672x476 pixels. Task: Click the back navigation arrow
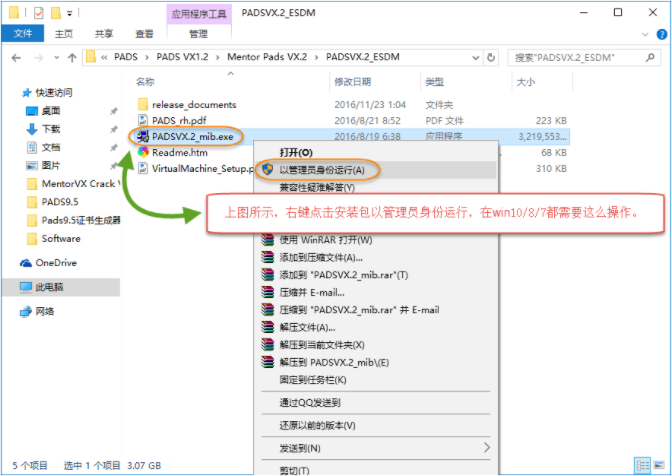16,57
